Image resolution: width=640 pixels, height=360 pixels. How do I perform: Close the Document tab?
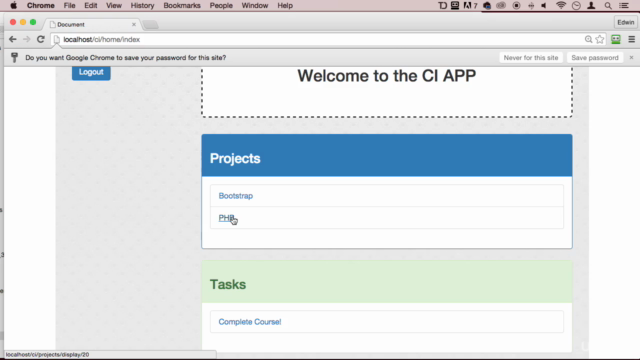[134, 24]
